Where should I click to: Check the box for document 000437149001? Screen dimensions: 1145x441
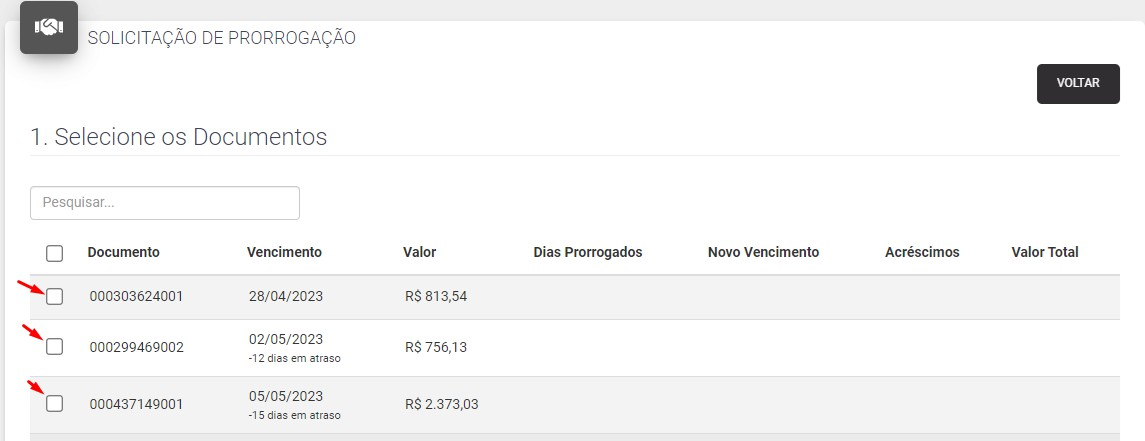(x=54, y=403)
